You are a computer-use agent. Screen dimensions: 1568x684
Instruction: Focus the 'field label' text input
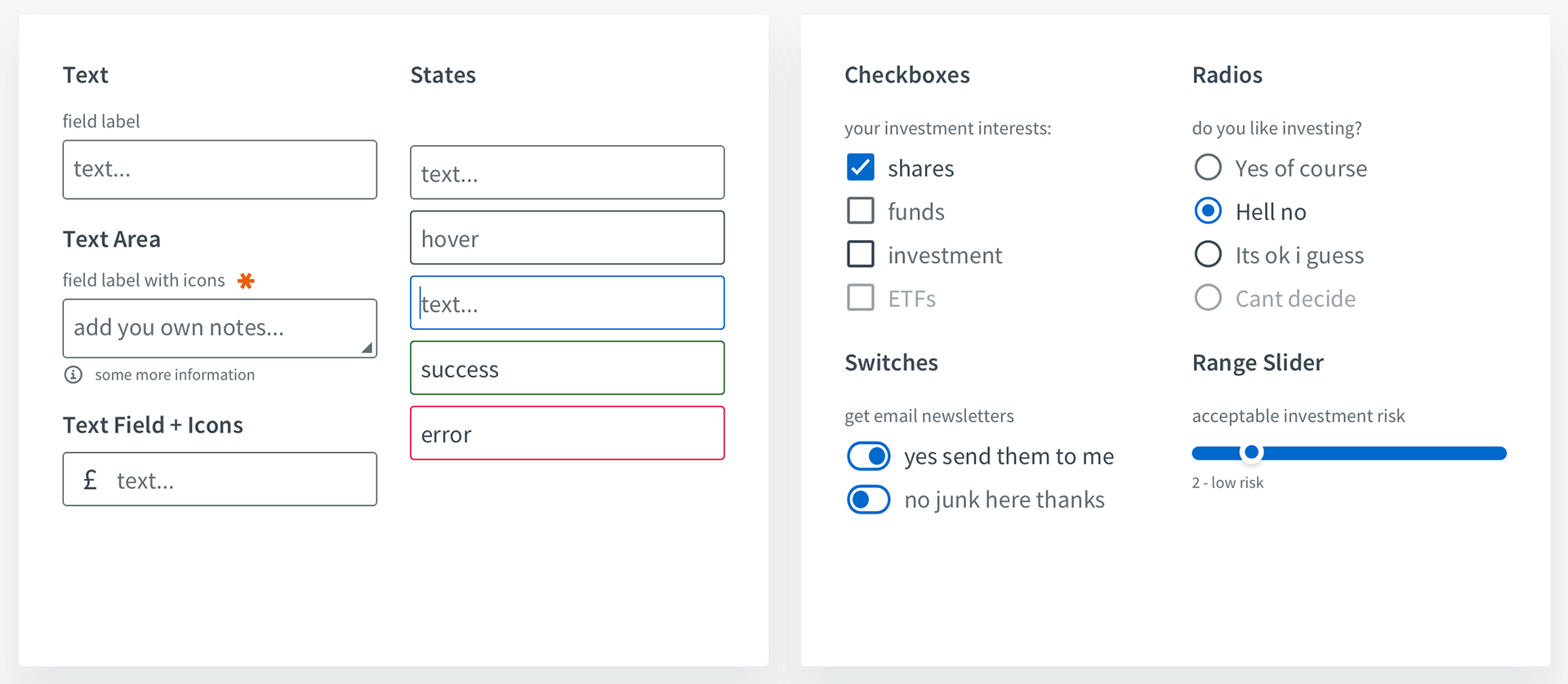click(220, 170)
